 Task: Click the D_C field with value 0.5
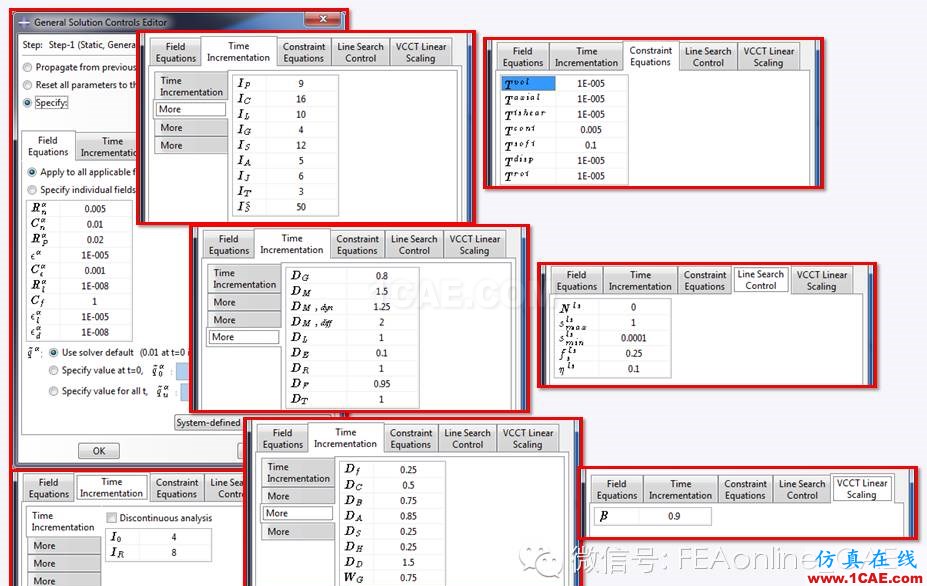408,485
